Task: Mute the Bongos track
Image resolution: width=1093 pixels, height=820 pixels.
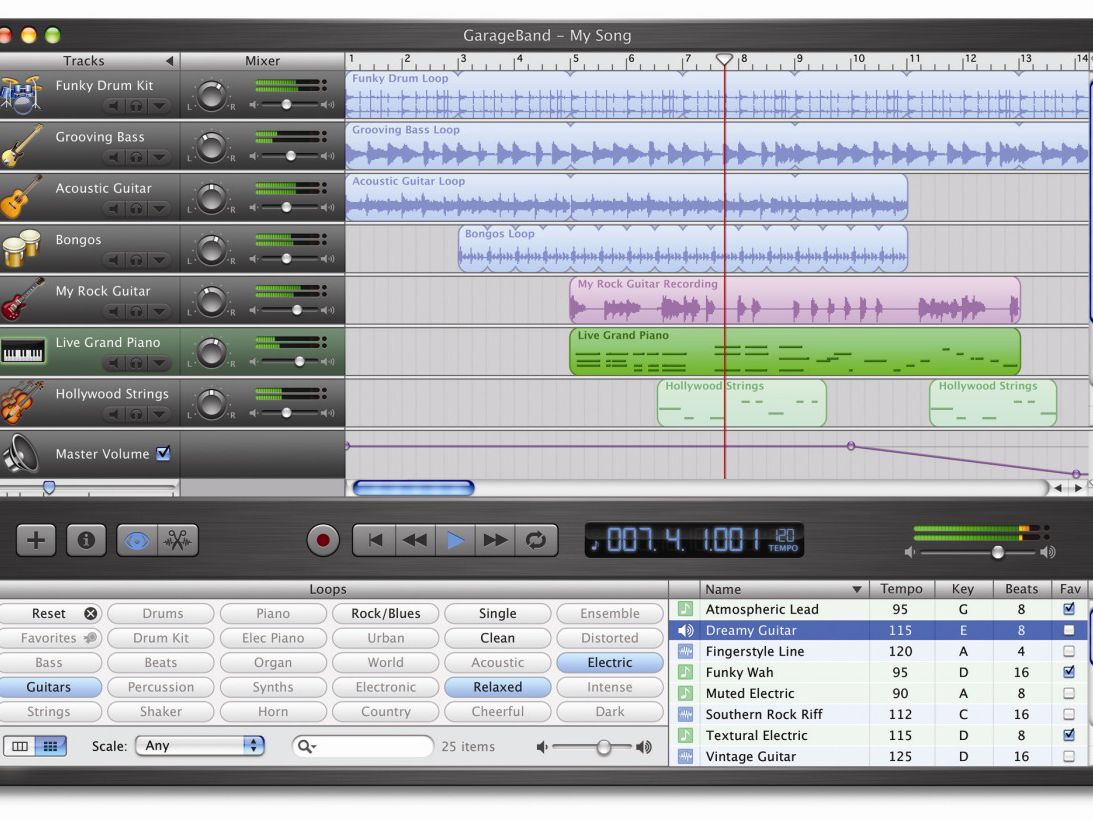Action: (113, 259)
